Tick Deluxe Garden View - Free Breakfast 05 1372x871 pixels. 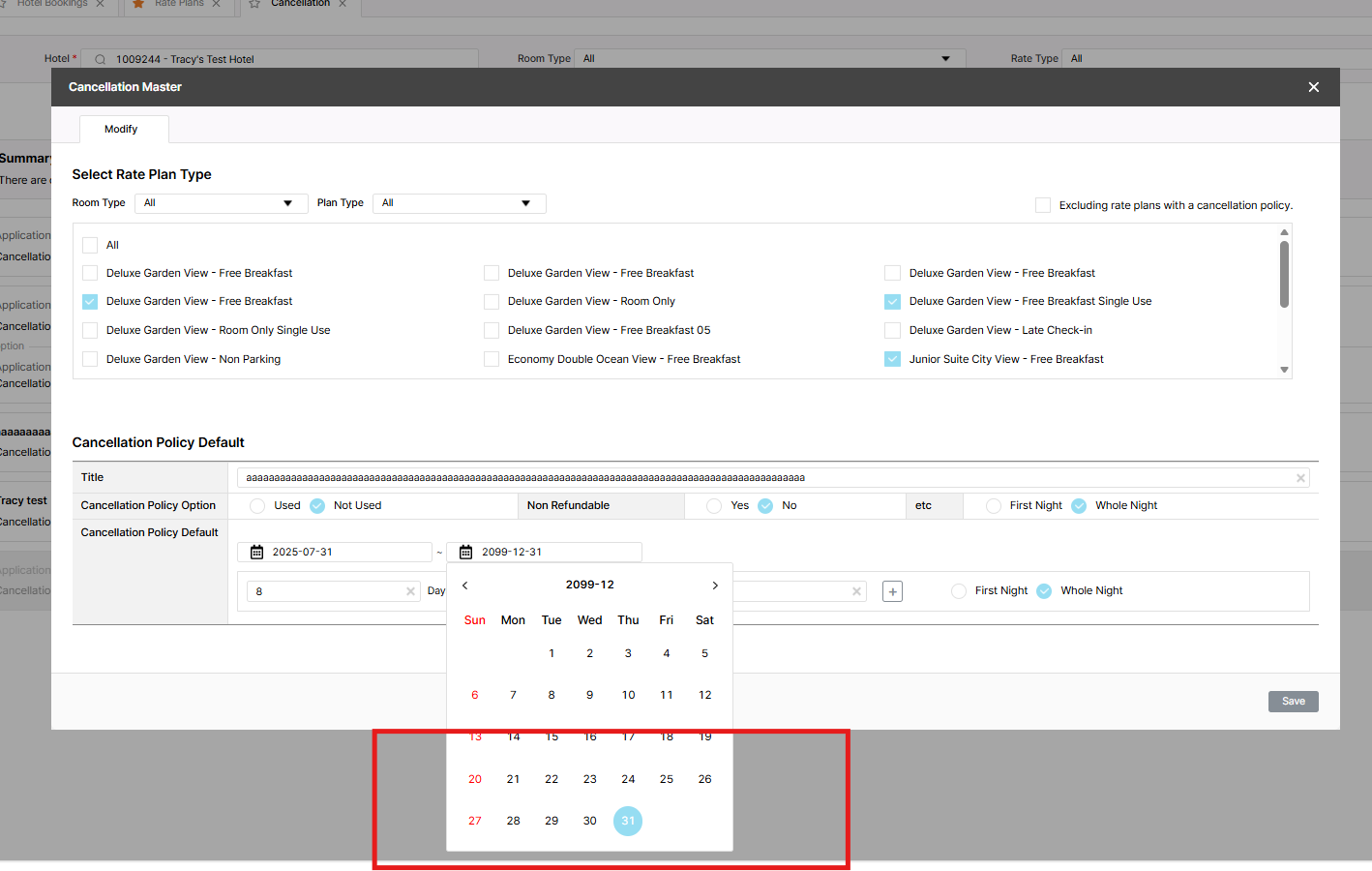pyautogui.click(x=492, y=330)
